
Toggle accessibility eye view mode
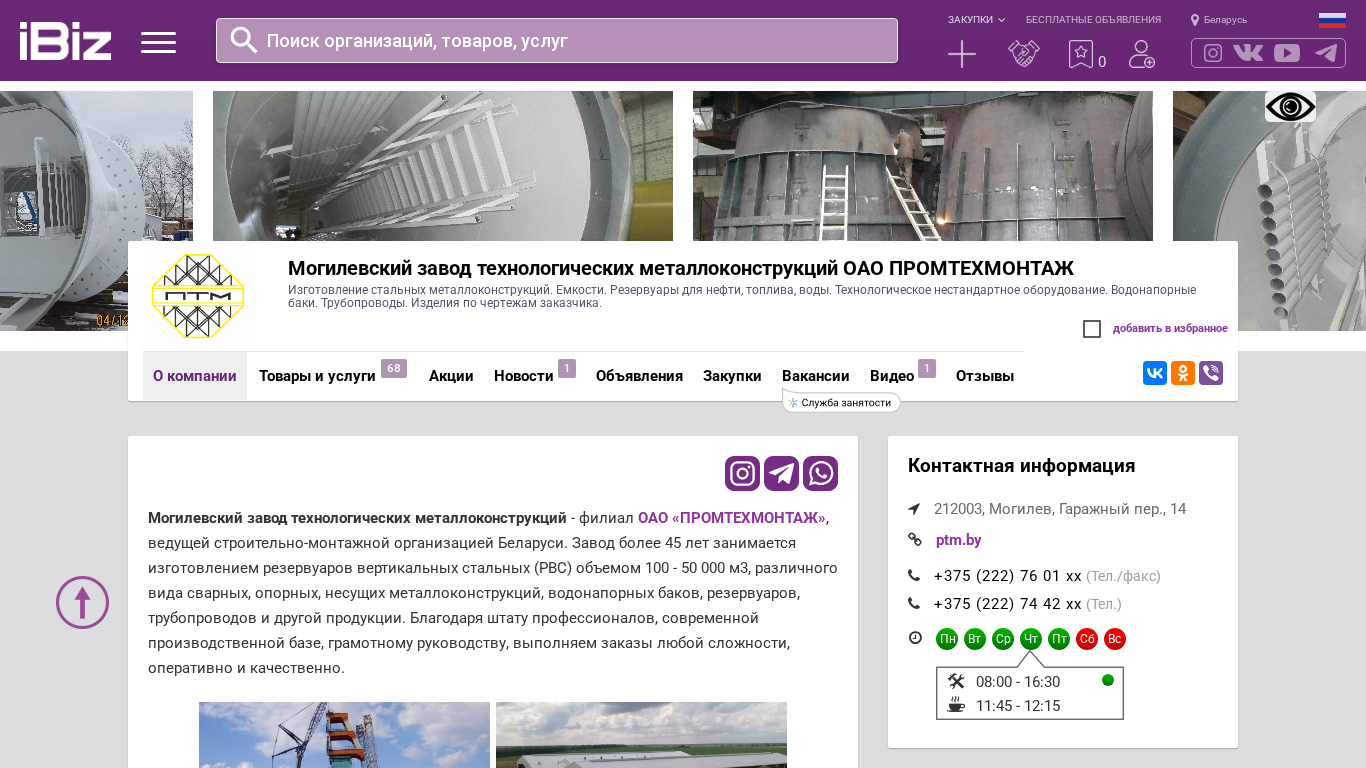(x=1290, y=107)
